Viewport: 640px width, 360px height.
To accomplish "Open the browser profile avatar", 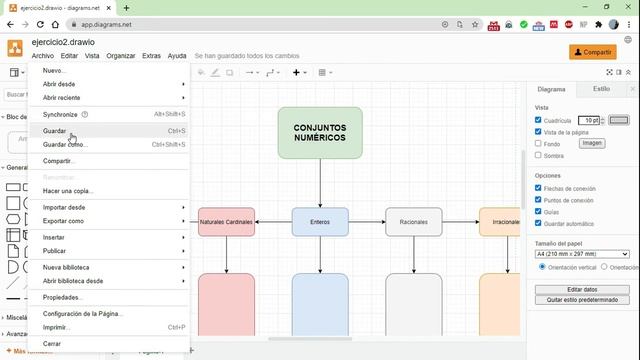I will pos(613,24).
